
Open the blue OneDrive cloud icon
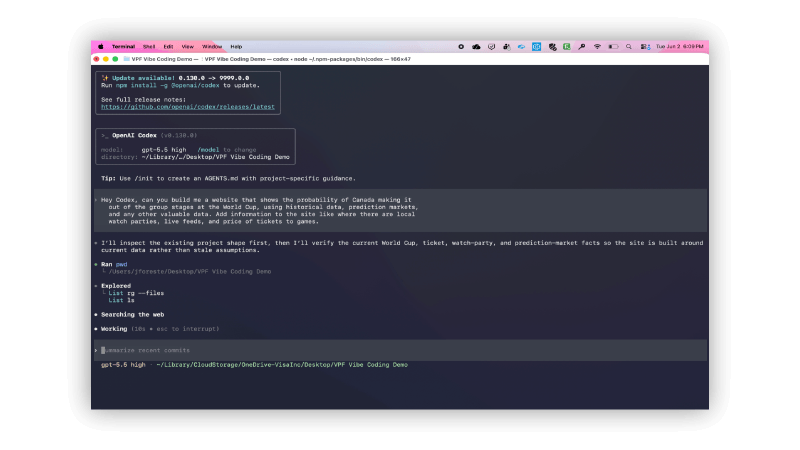[x=521, y=46]
